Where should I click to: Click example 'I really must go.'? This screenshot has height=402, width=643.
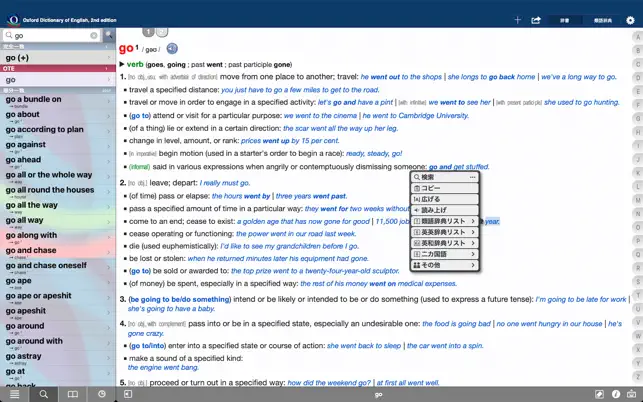point(225,183)
